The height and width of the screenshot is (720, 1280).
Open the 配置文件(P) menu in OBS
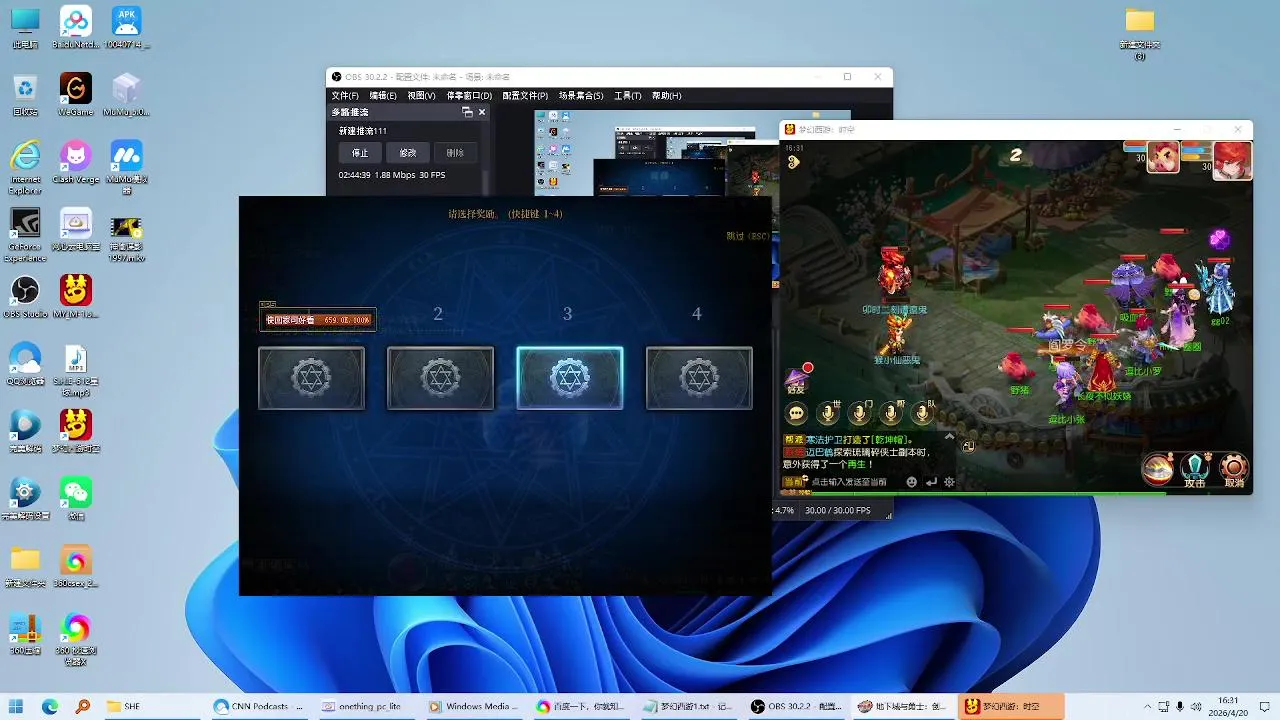[x=525, y=96]
